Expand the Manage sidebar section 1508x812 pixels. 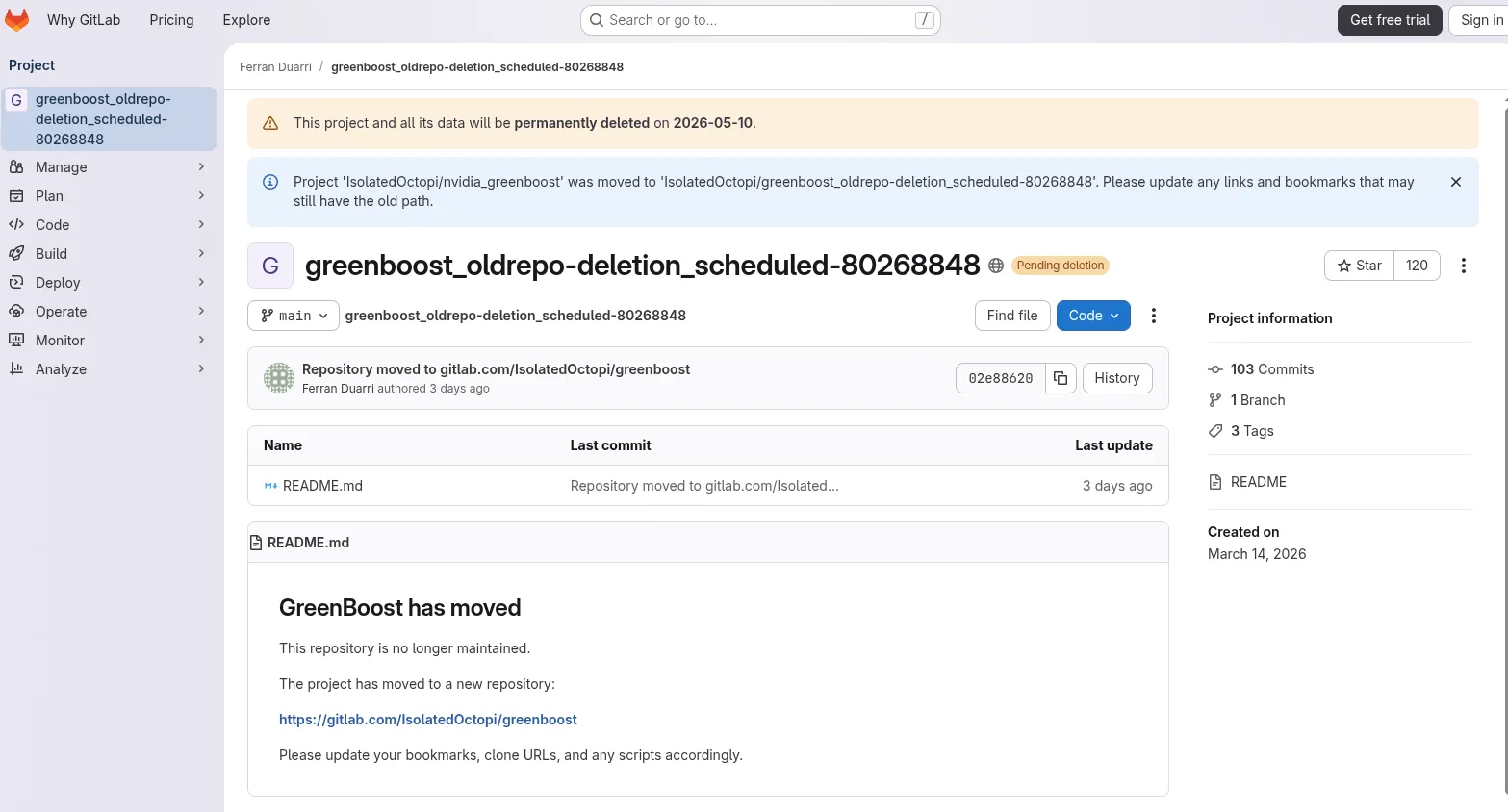coord(108,167)
